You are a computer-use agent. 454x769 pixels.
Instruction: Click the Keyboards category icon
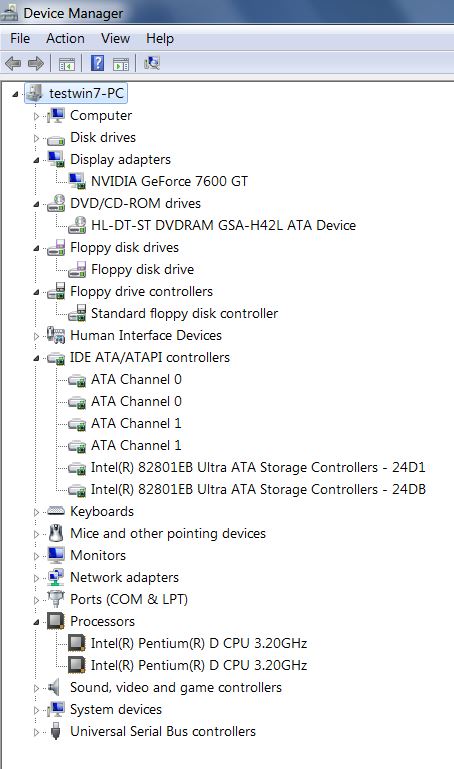click(x=56, y=511)
